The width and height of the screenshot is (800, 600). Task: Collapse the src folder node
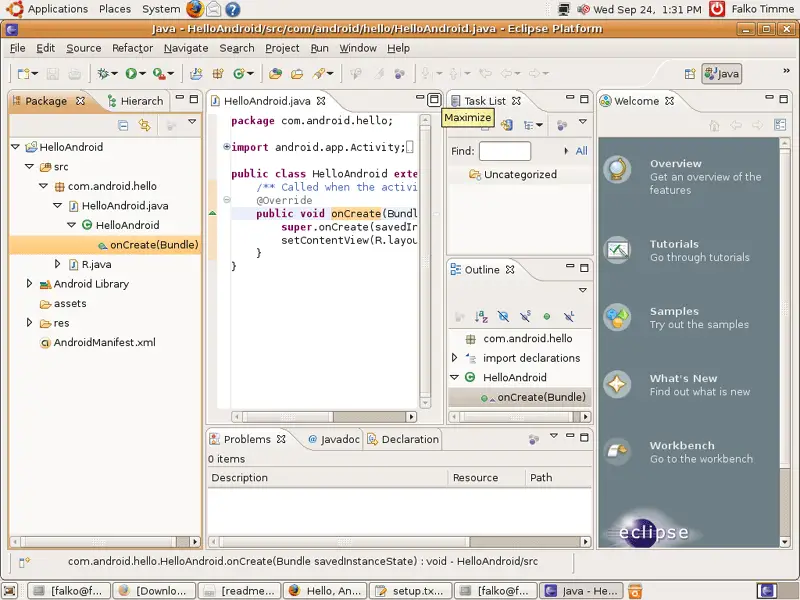[x=30, y=166]
